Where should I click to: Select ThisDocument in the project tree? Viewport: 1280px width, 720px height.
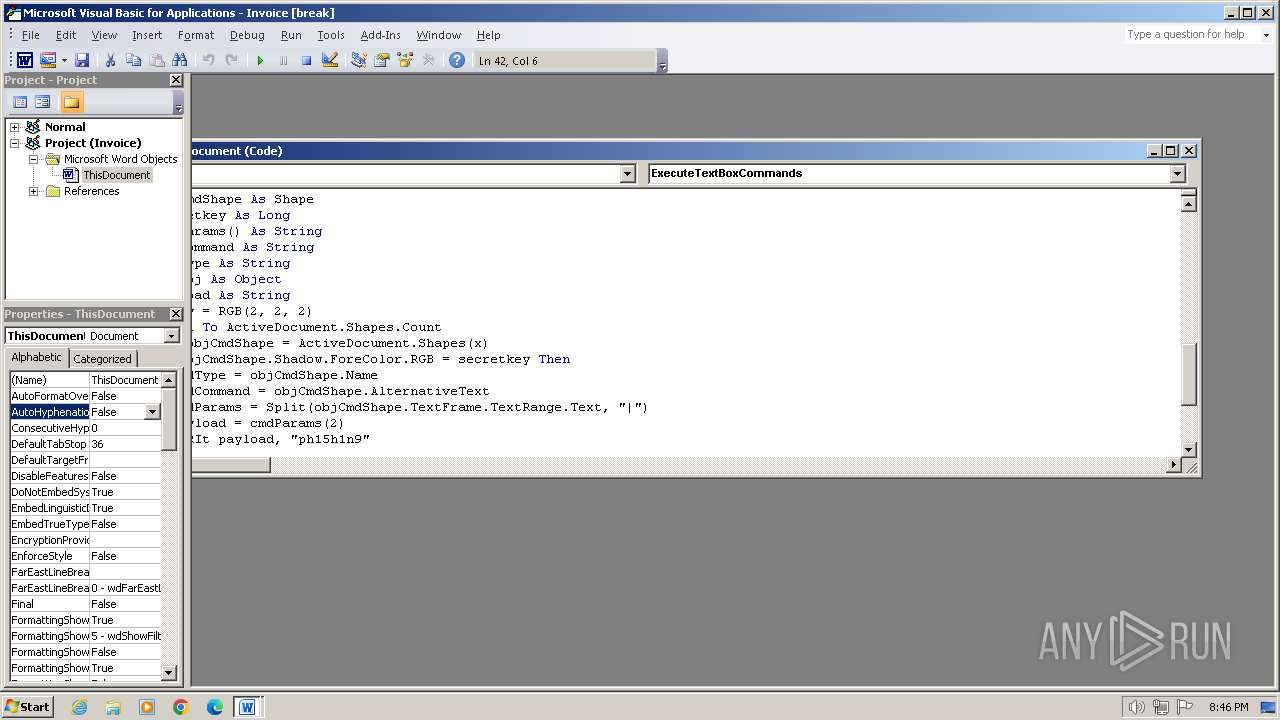[116, 175]
